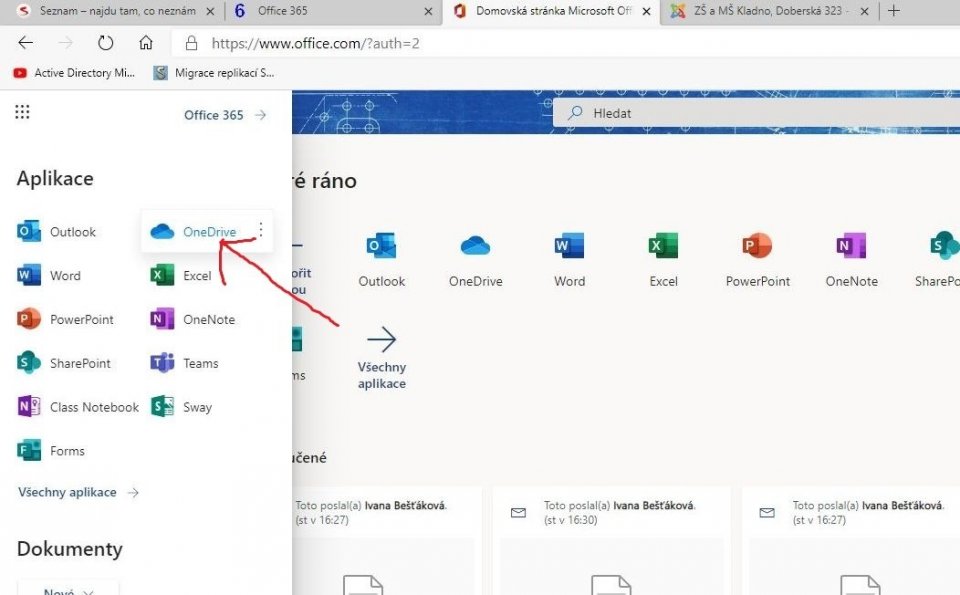960x595 pixels.
Task: Open SharePoint in the Aplikace panel
Action: pyautogui.click(x=64, y=363)
